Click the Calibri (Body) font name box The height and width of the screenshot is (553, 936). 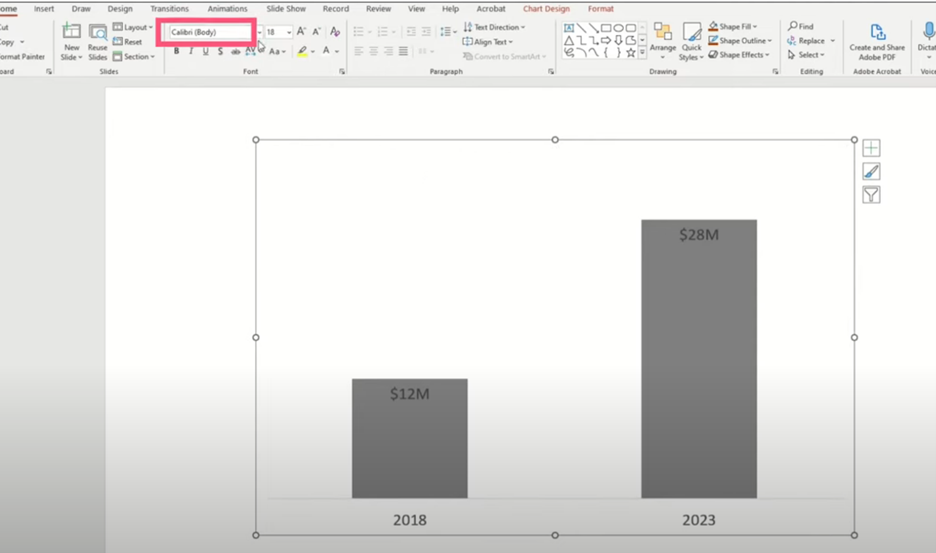coord(207,32)
